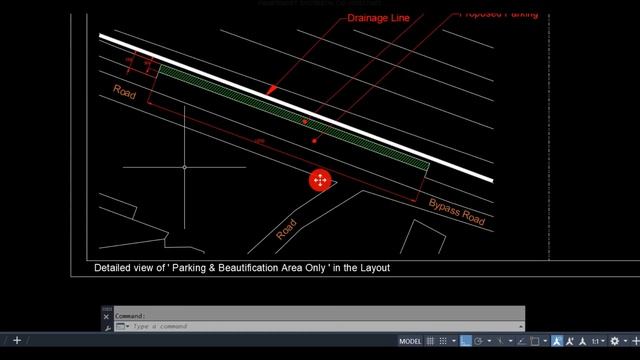Toggle auto-add annotation scales icon

tap(570, 341)
